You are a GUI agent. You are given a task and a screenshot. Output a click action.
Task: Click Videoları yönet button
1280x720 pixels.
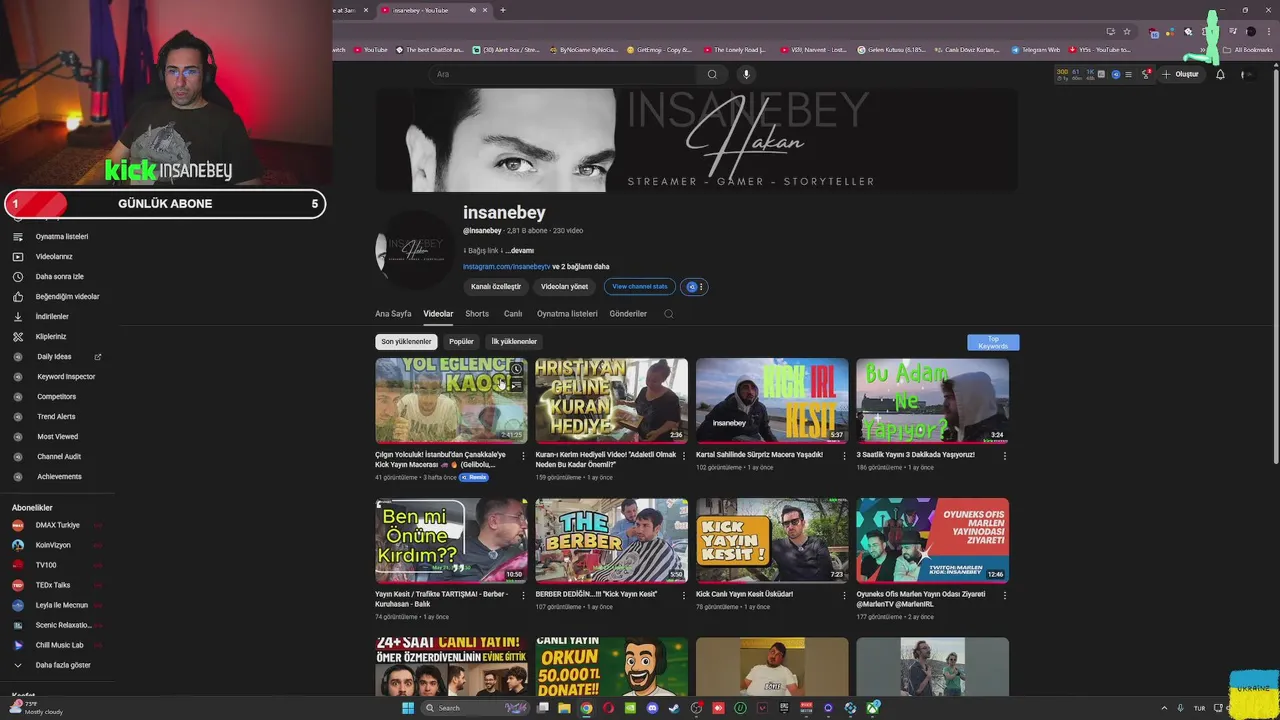[x=564, y=287]
